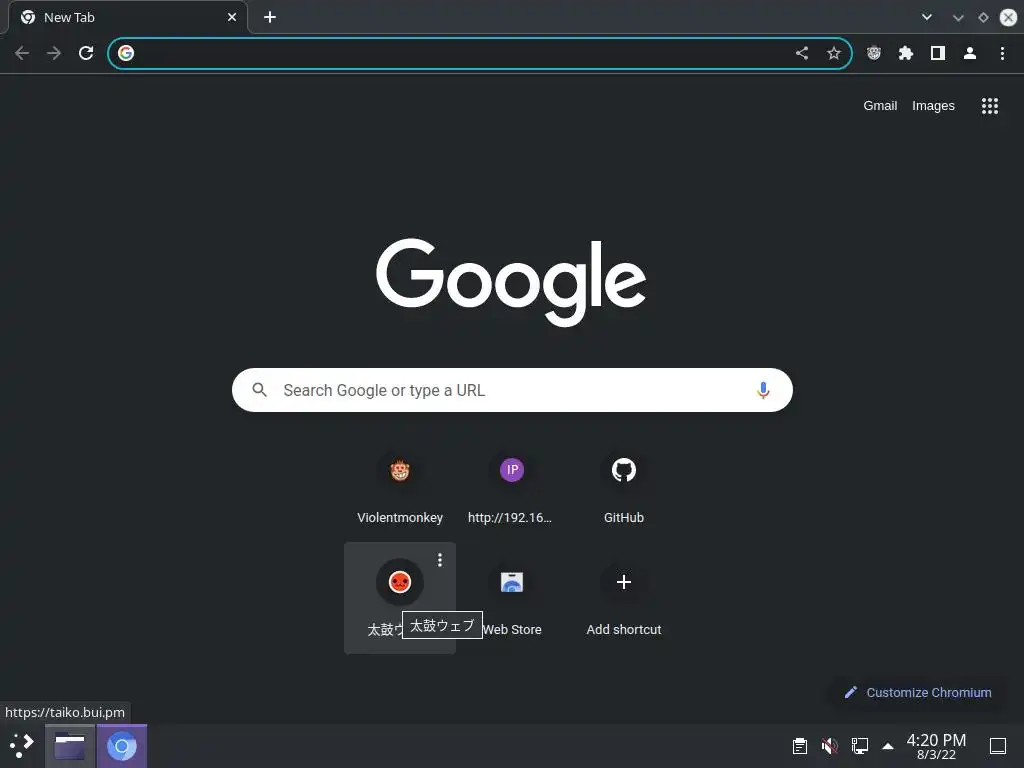Open the file manager taskbar icon
This screenshot has height=768, width=1024.
70,746
